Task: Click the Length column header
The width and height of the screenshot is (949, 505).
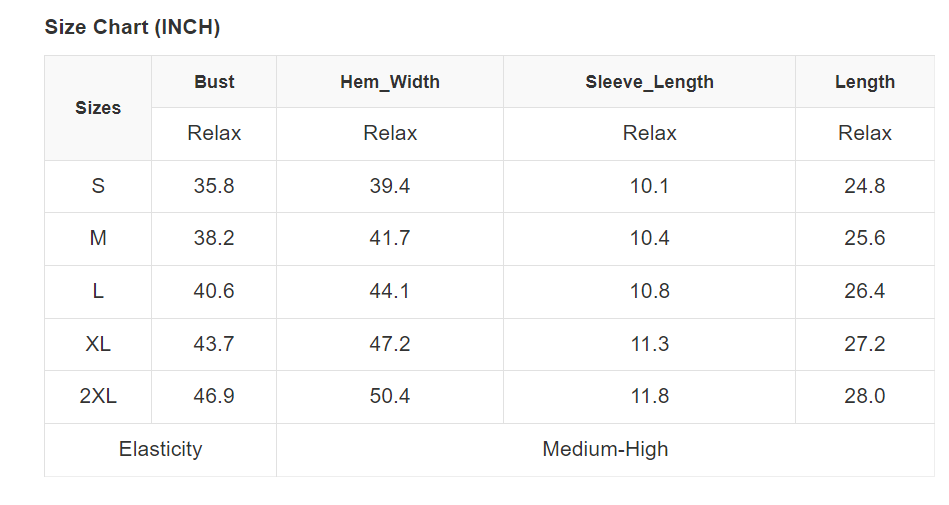Action: pyautogui.click(x=865, y=82)
